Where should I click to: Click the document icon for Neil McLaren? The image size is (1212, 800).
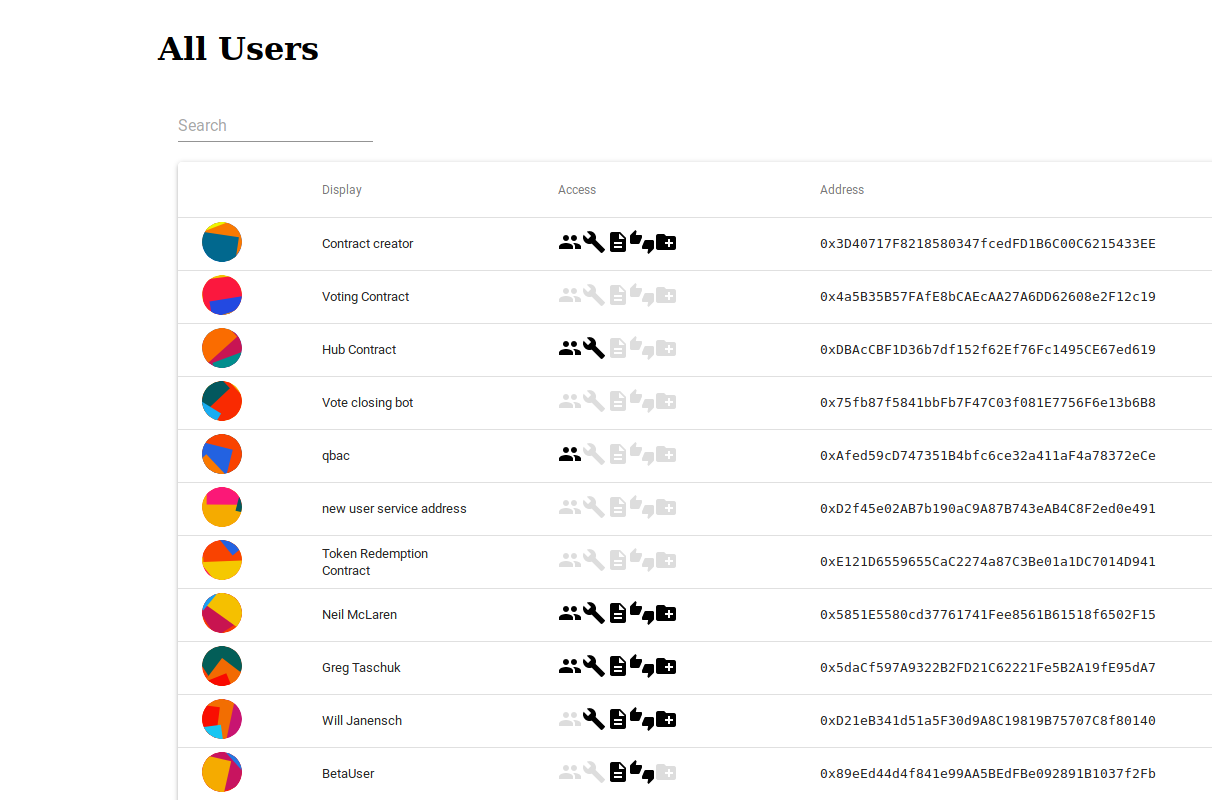[x=618, y=614]
